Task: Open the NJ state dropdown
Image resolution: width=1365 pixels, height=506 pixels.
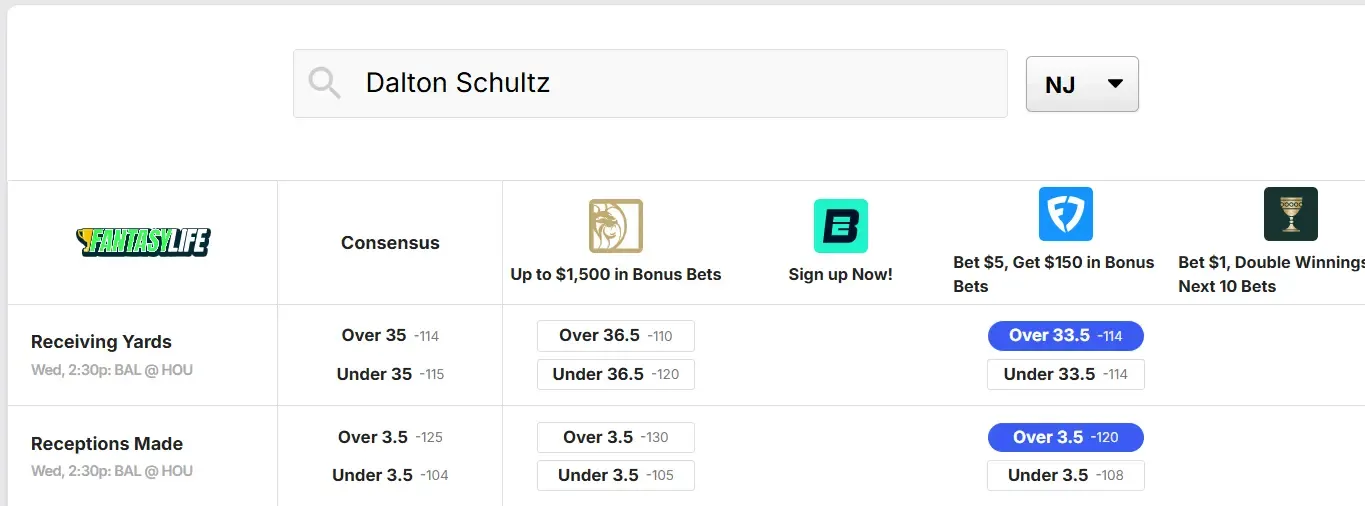Action: 1082,84
